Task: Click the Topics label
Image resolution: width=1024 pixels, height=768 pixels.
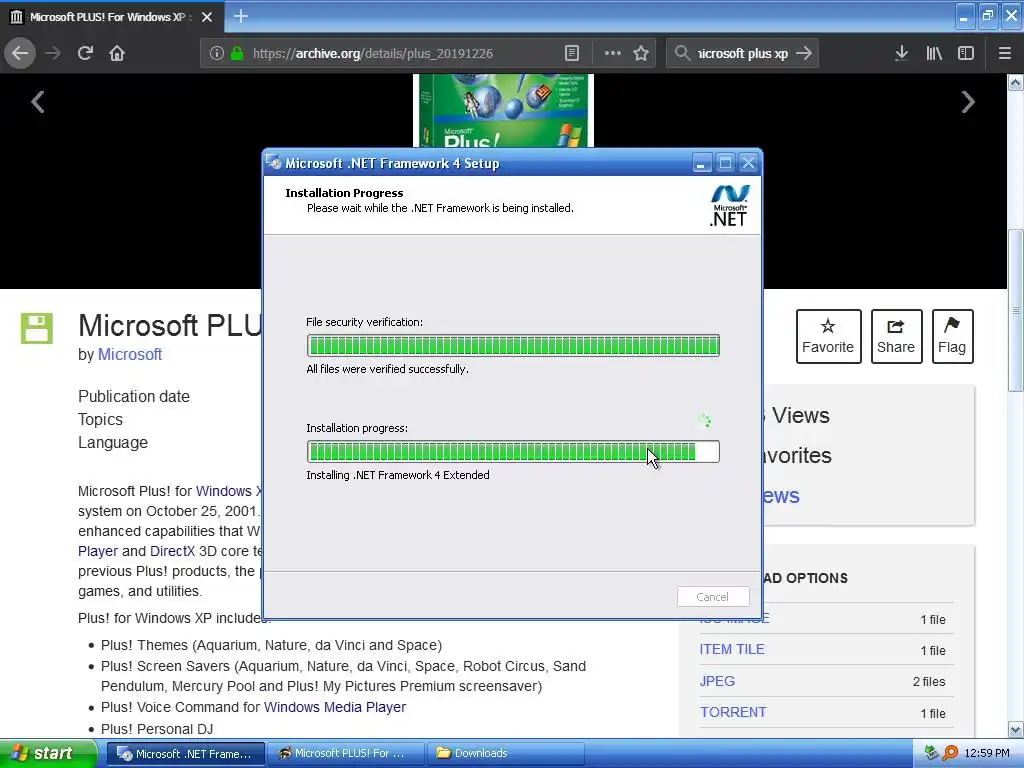Action: (x=100, y=419)
